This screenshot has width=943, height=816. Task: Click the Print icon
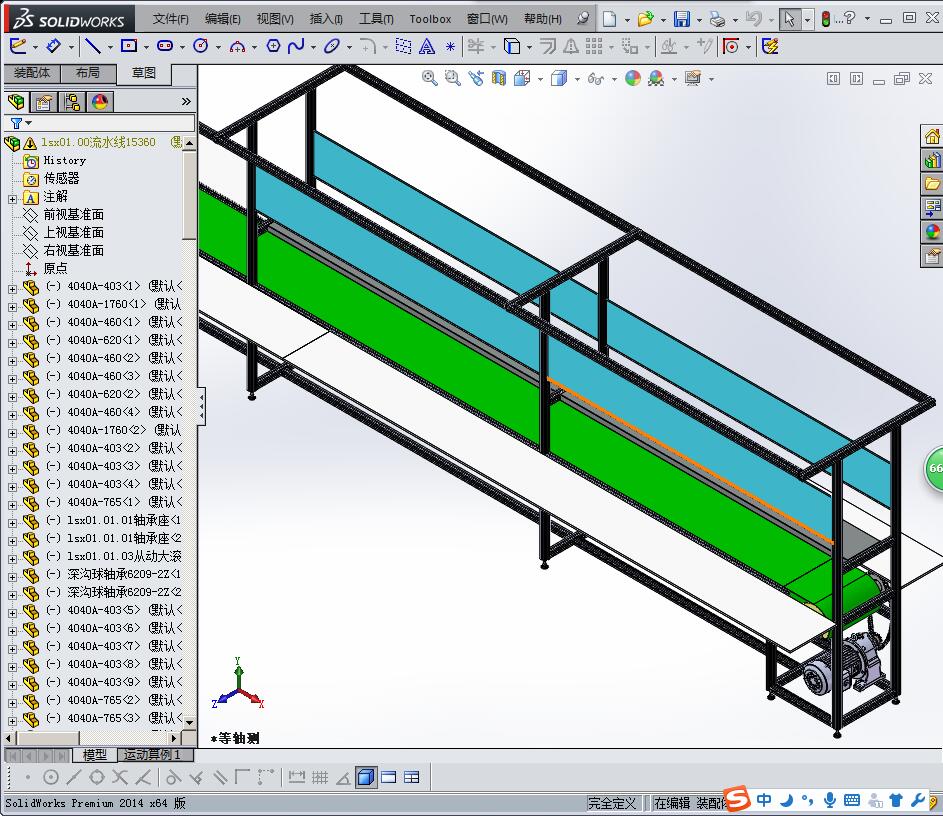(717, 19)
